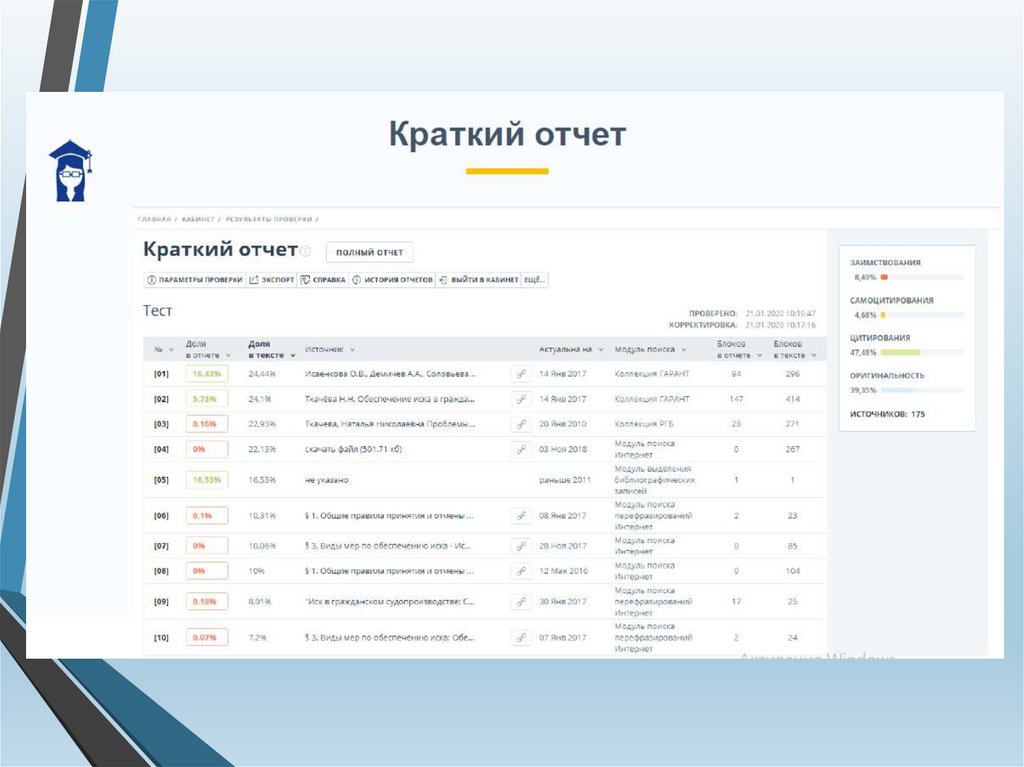Screen dimensions: 1024x767
Task: Expand the Ещё... menu
Action: pos(535,280)
